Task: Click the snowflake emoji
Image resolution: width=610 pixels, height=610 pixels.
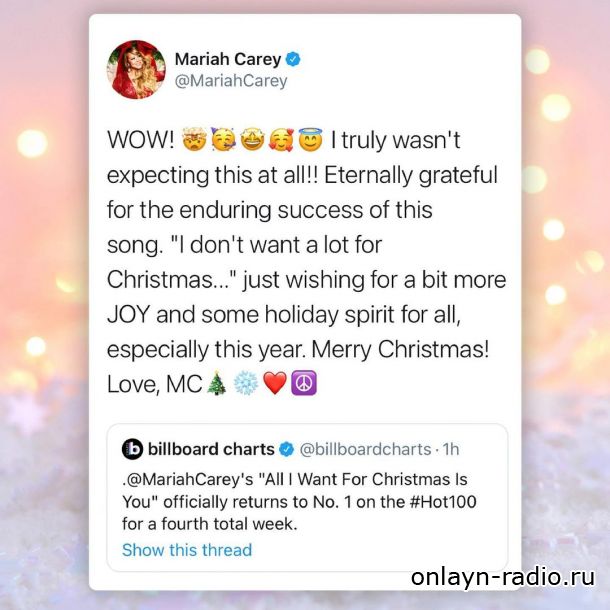Action: [x=246, y=383]
